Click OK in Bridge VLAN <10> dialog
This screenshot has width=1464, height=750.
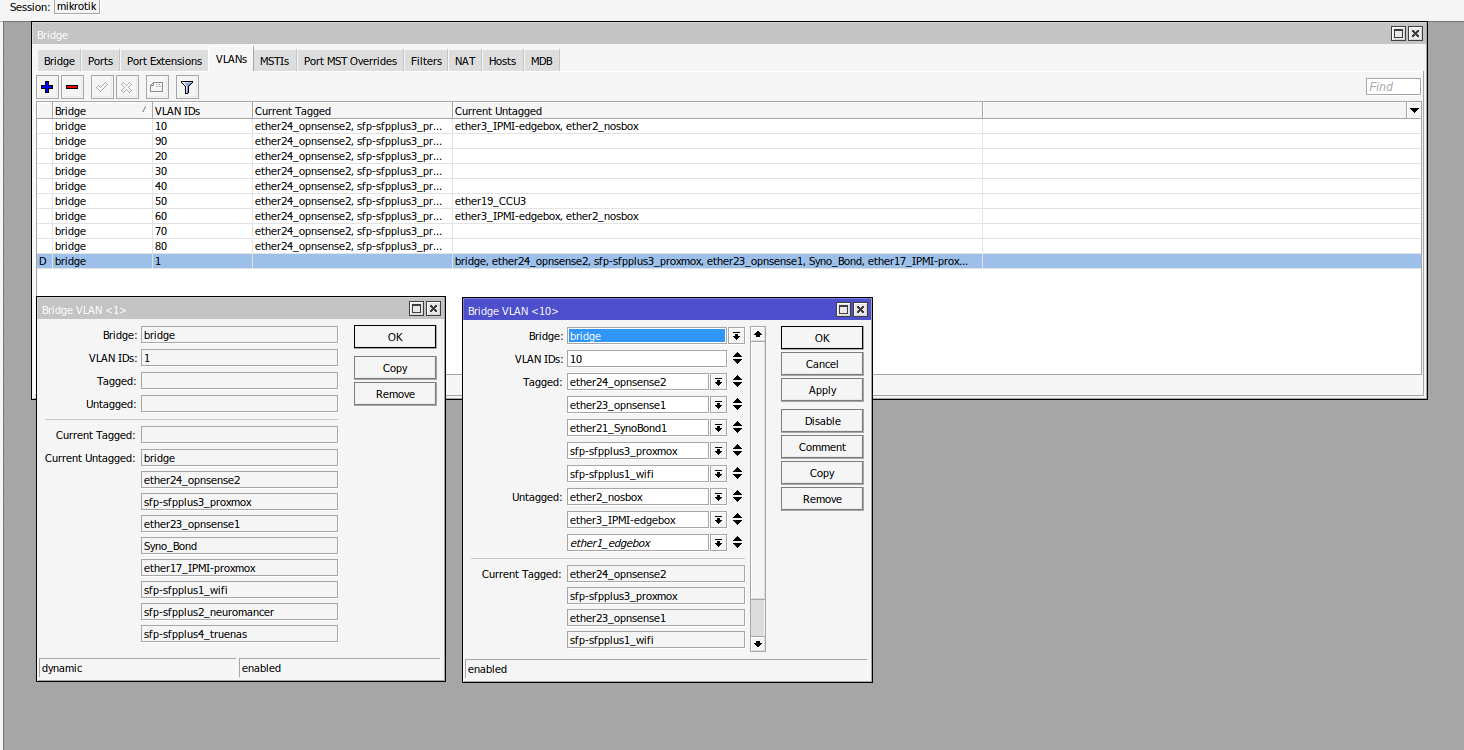(x=822, y=338)
